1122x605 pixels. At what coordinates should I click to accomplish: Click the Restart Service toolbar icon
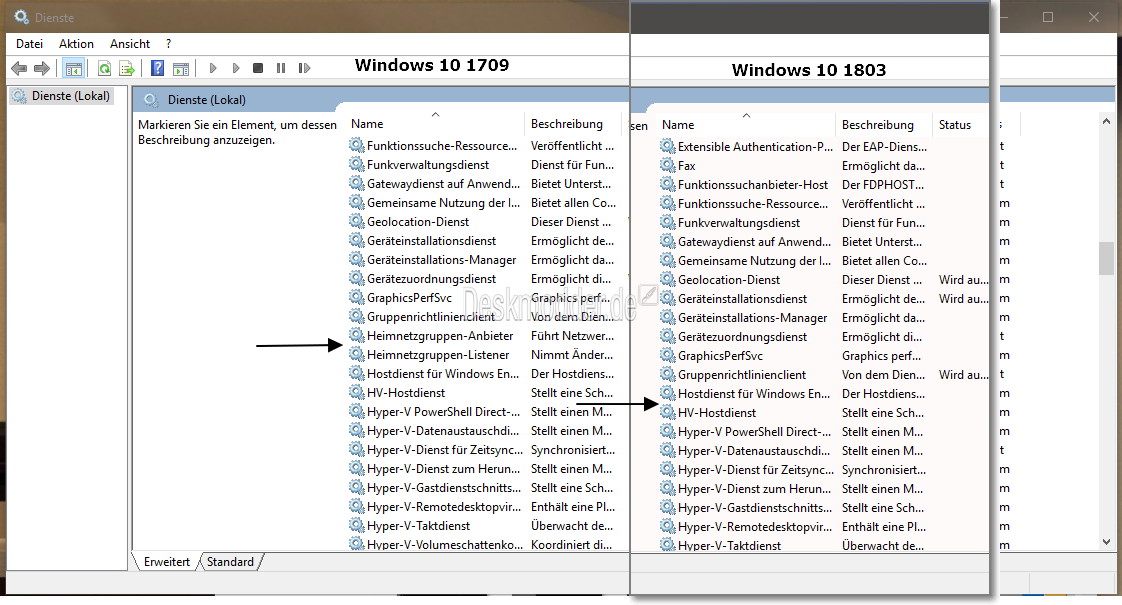(304, 68)
